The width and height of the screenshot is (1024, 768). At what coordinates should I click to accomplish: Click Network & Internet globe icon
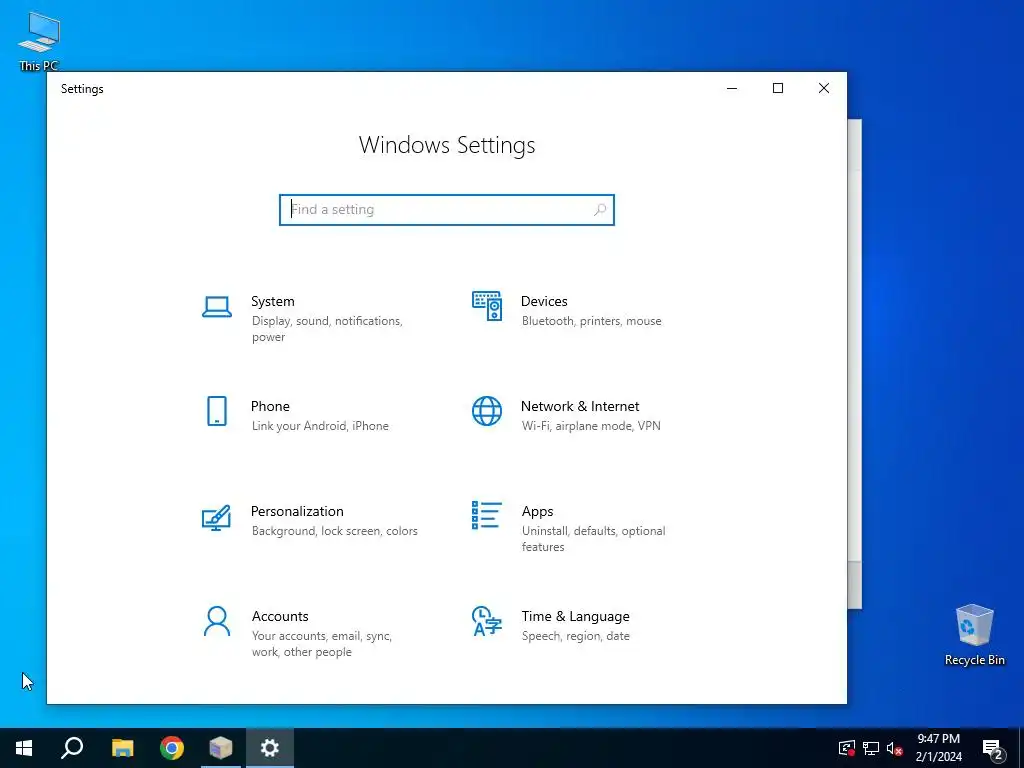pos(487,411)
